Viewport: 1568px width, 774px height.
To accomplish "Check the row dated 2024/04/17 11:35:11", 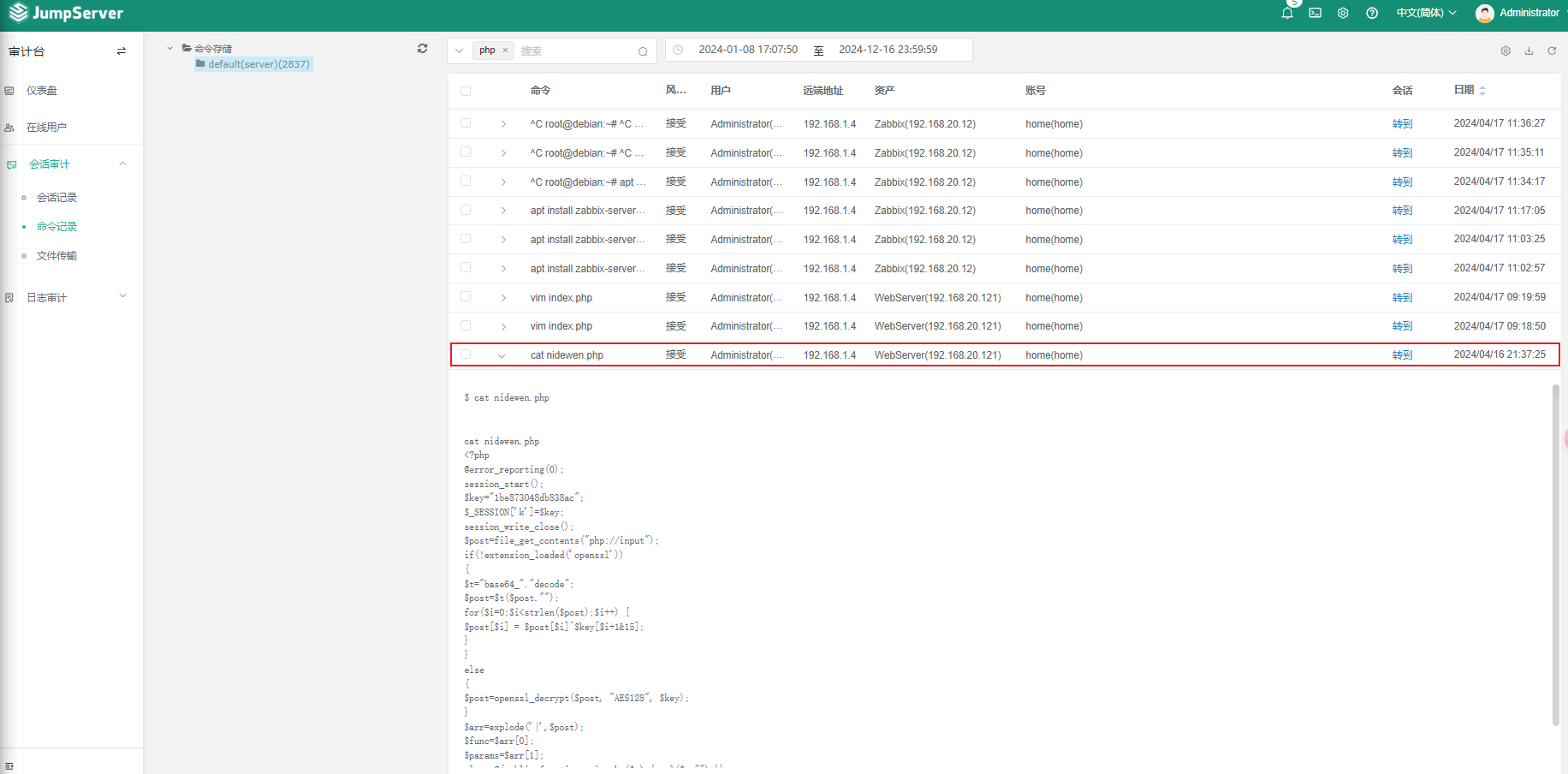I will click(x=466, y=152).
